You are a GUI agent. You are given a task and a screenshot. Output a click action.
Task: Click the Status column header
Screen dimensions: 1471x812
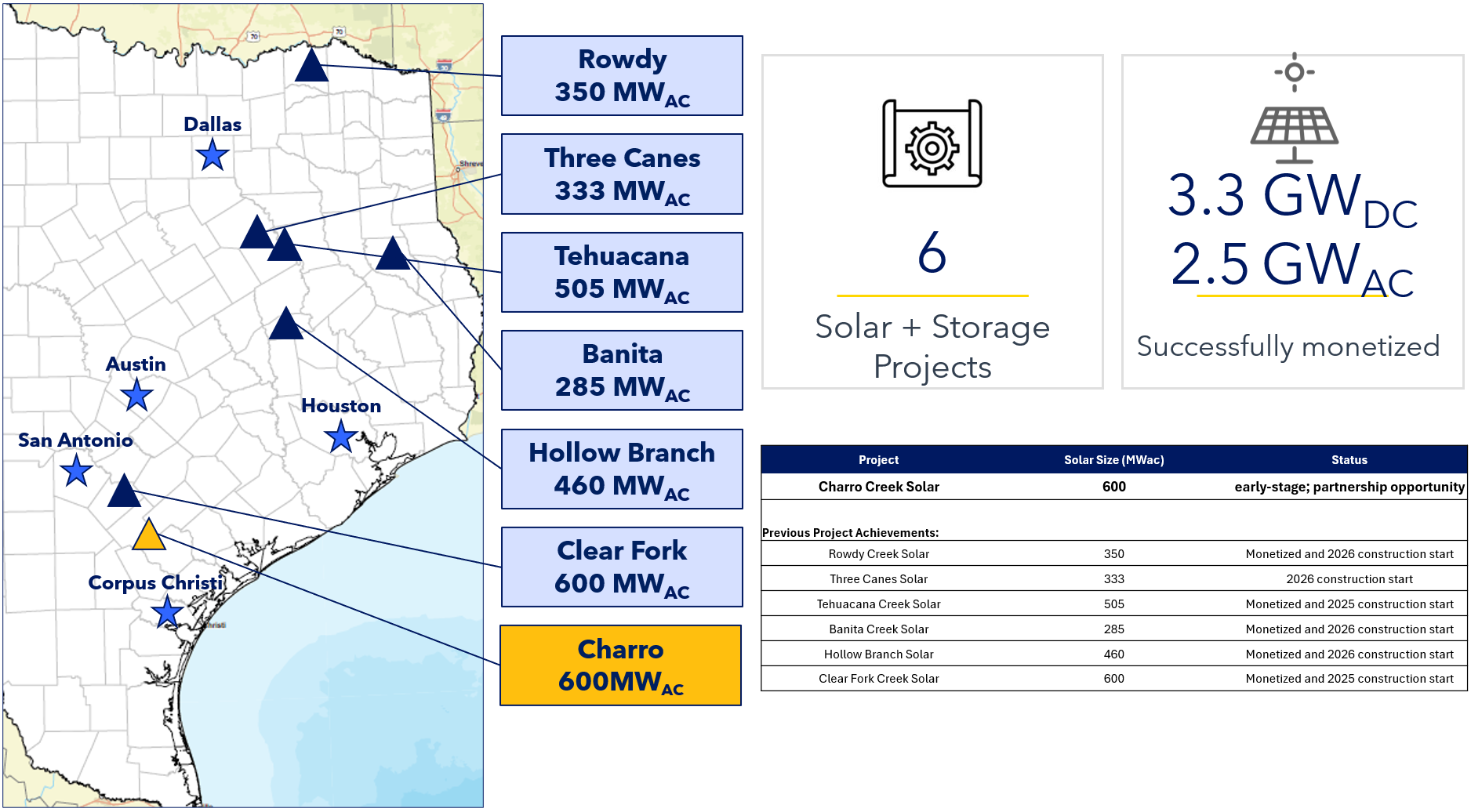click(1349, 460)
